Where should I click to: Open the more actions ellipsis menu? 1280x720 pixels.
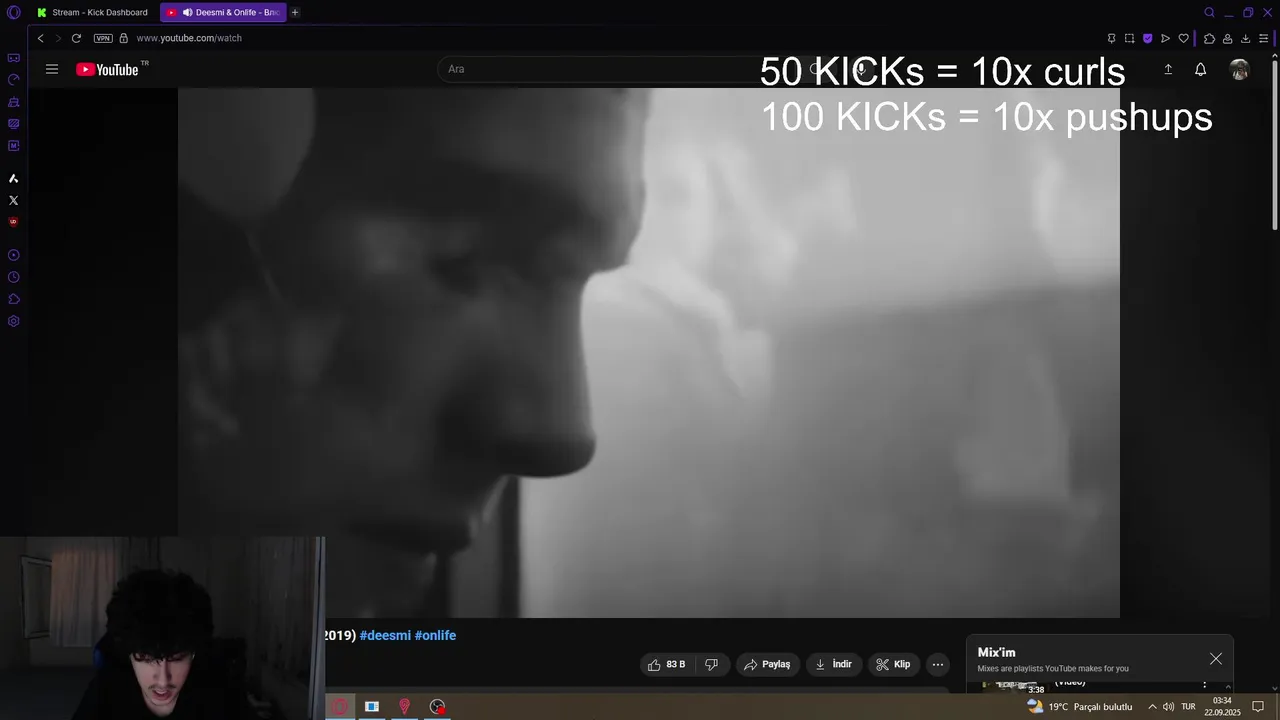[x=938, y=664]
